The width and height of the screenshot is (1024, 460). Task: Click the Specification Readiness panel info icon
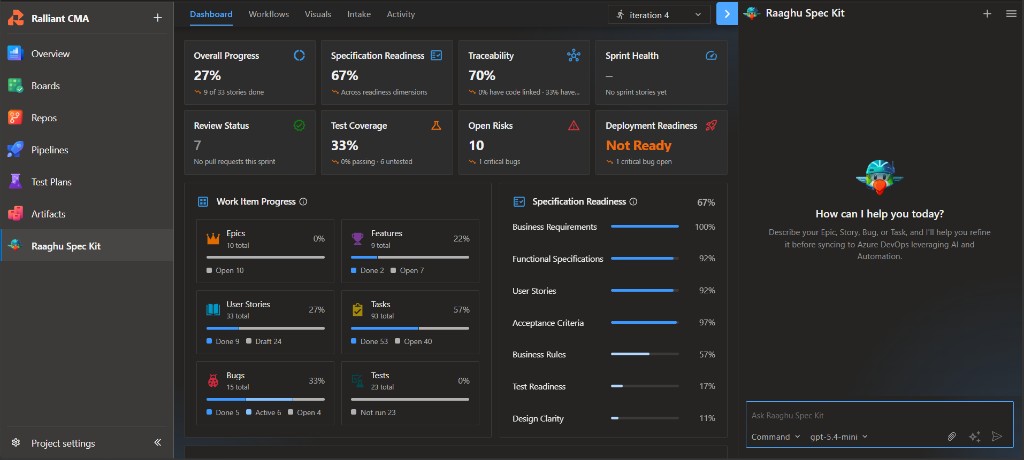(x=633, y=202)
